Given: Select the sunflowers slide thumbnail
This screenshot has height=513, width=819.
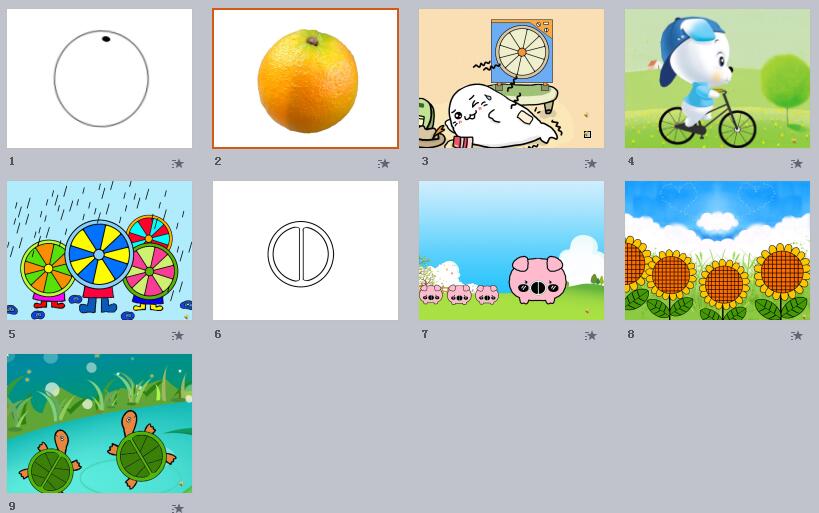Looking at the screenshot, I should [x=717, y=251].
